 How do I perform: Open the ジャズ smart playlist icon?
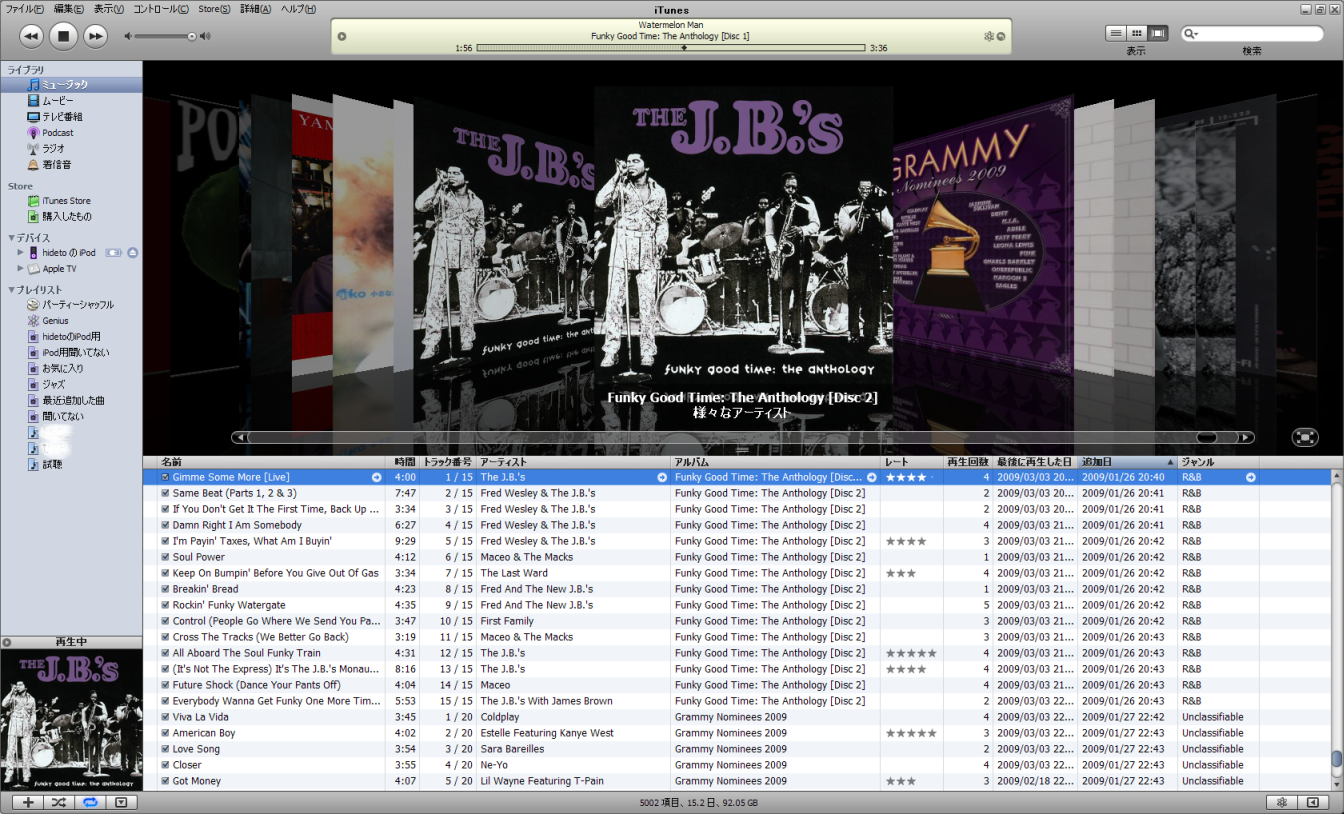[34, 385]
